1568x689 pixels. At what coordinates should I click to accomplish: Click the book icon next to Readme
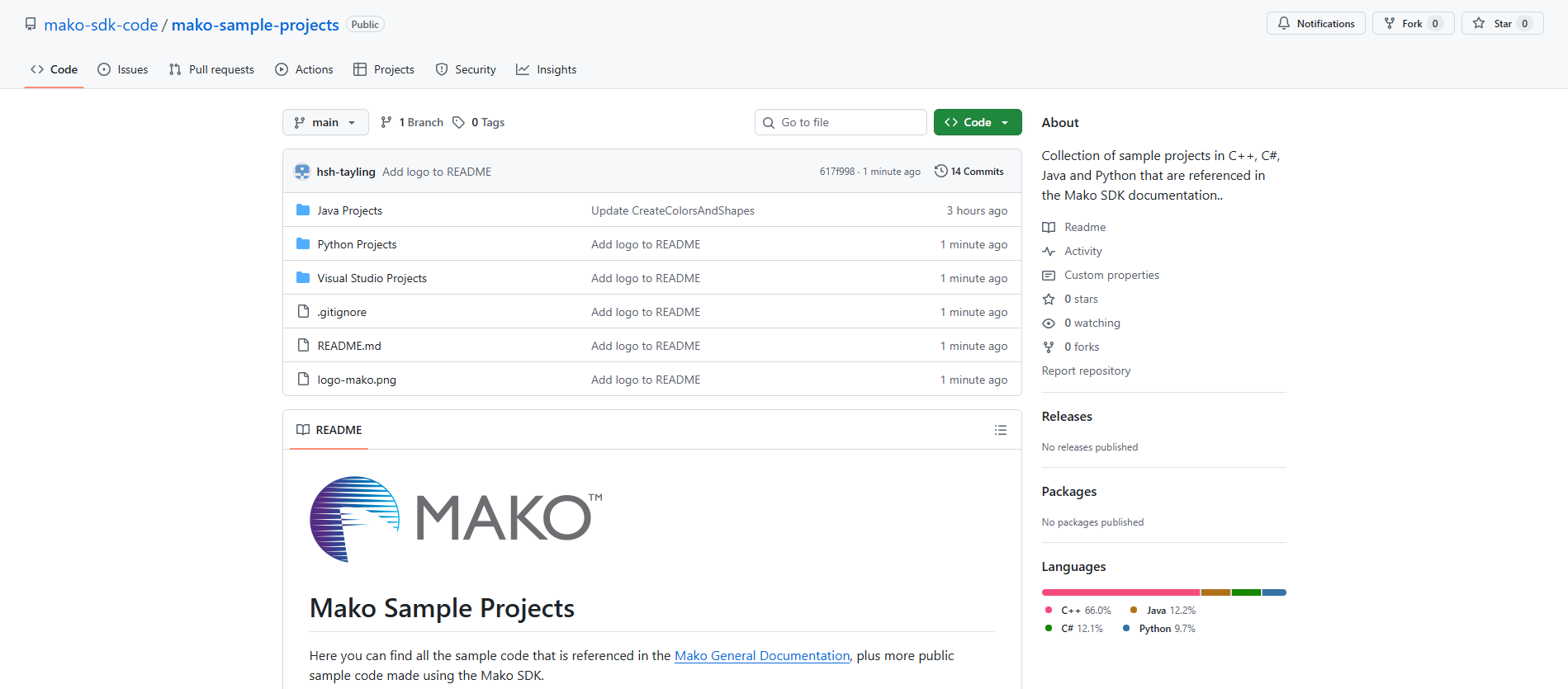point(1049,228)
